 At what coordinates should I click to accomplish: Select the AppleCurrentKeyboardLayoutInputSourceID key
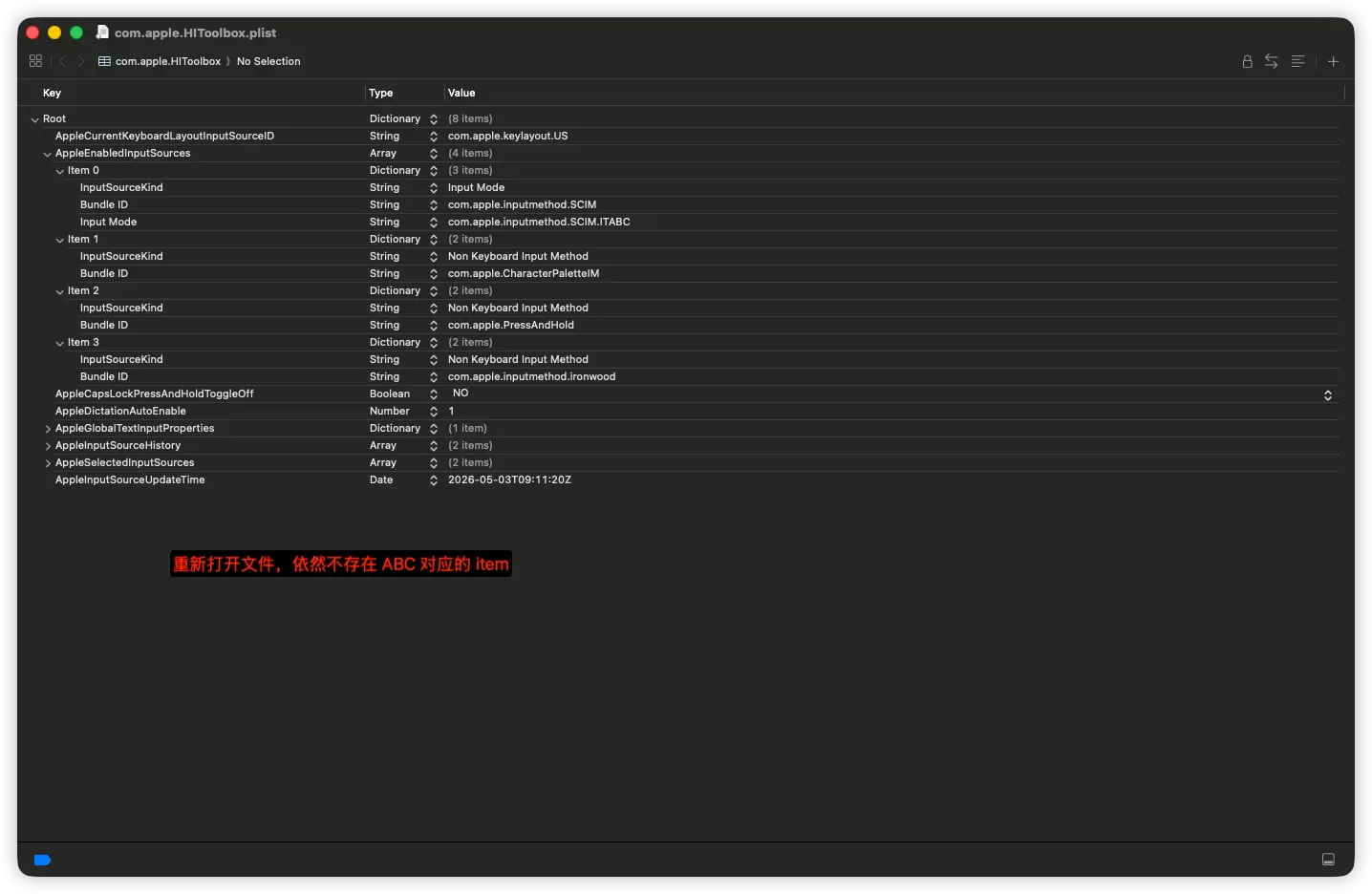pyautogui.click(x=164, y=136)
